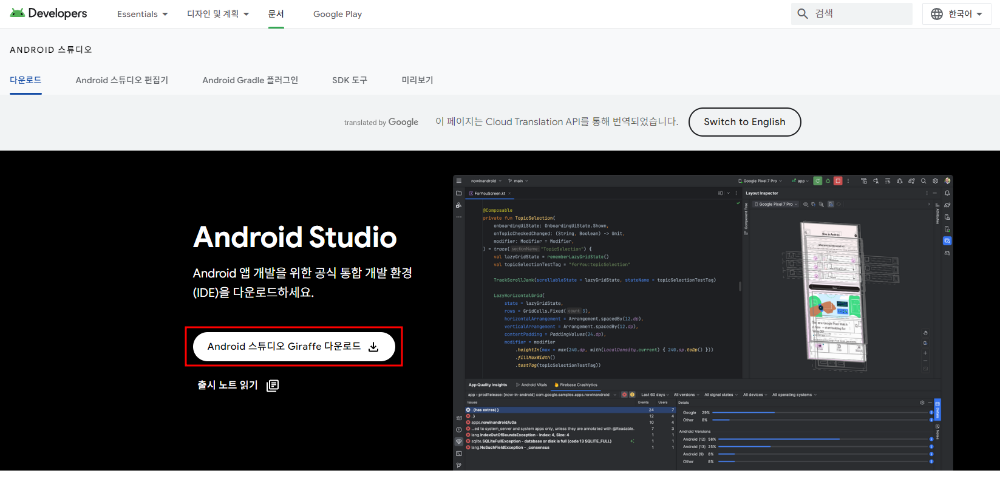
Task: Open the Android 스튜디오 편집기 tab
Action: (122, 80)
